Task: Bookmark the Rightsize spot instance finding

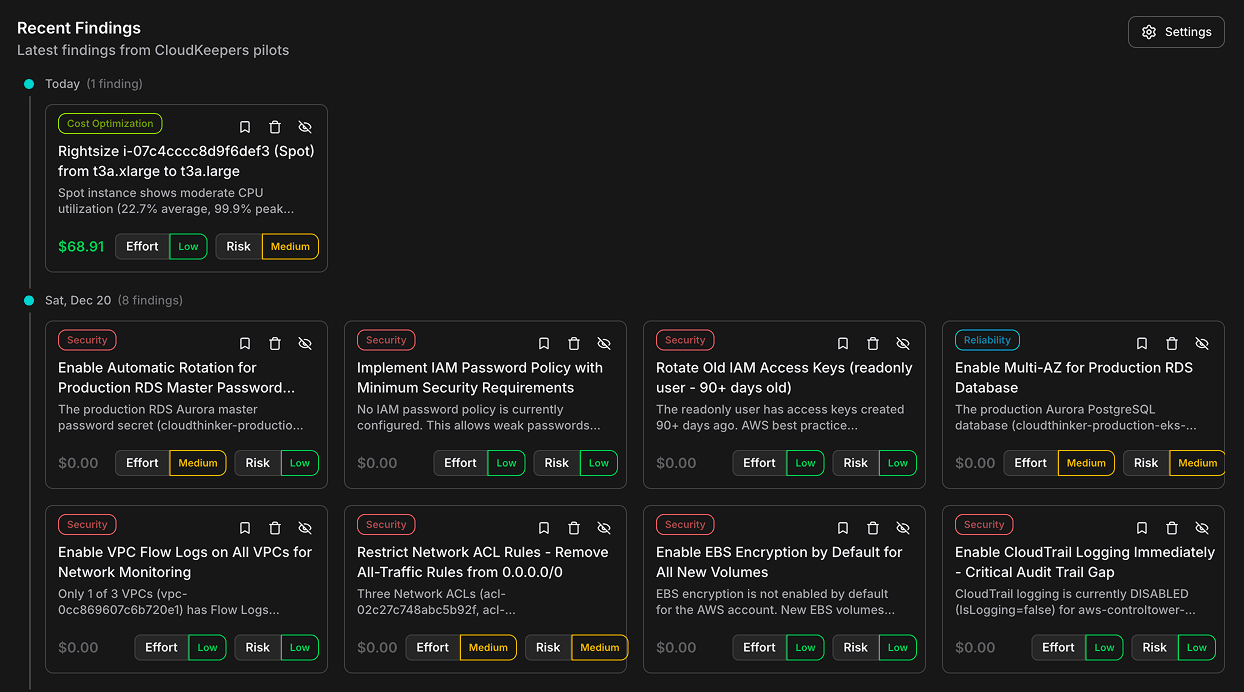Action: pos(245,127)
